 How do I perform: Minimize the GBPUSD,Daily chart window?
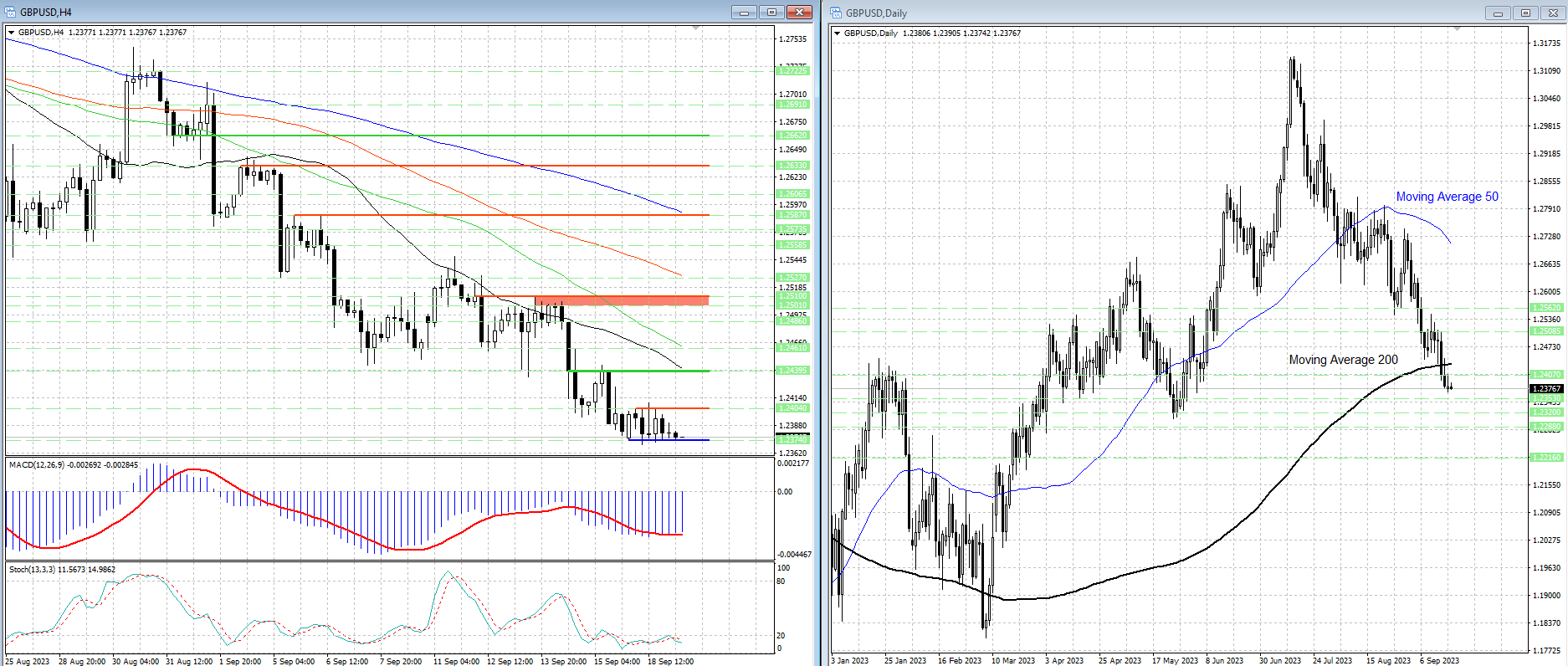pyautogui.click(x=1498, y=13)
